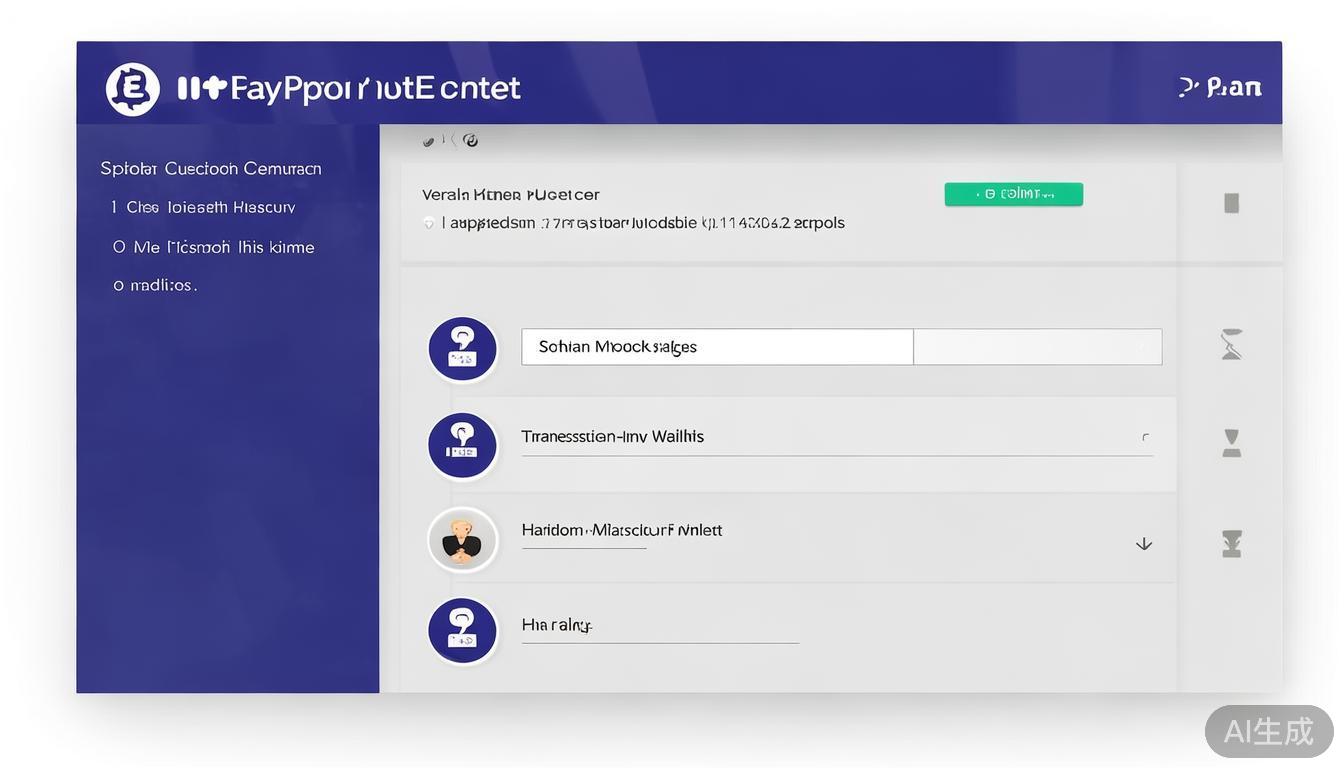This screenshot has width=1344, height=768.
Task: Click the circular logo icon in the header
Action: coord(132,89)
